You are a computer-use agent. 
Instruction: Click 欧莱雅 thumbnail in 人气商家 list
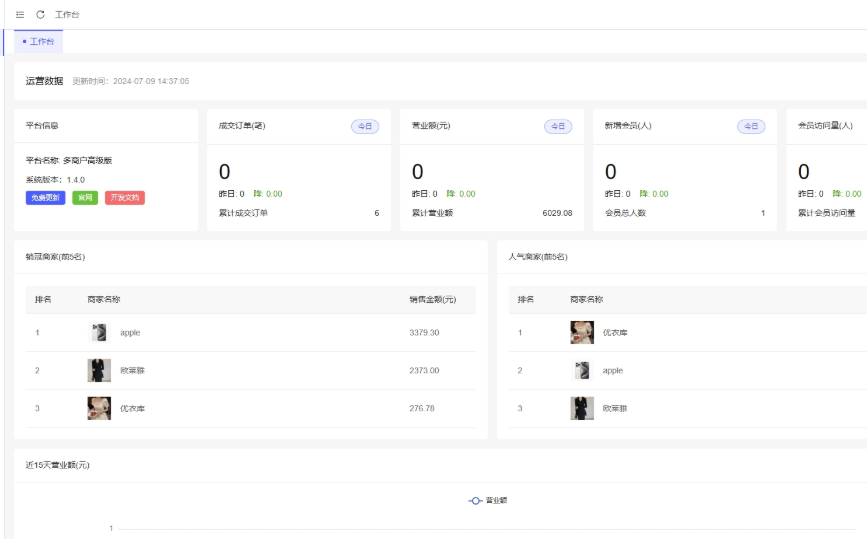581,408
